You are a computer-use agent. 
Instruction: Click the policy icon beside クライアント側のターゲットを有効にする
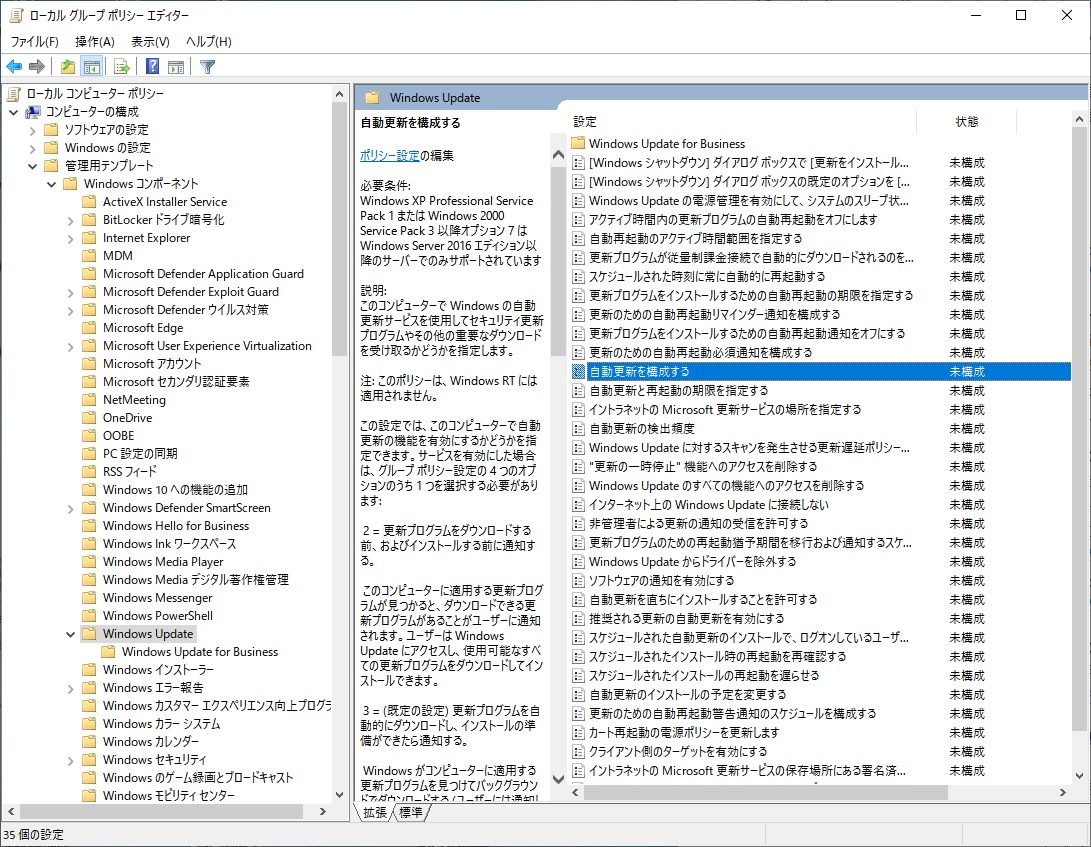pos(578,752)
